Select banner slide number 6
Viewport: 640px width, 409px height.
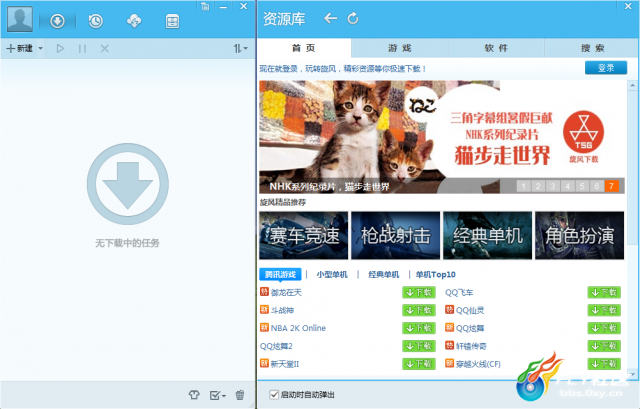[x=597, y=187]
